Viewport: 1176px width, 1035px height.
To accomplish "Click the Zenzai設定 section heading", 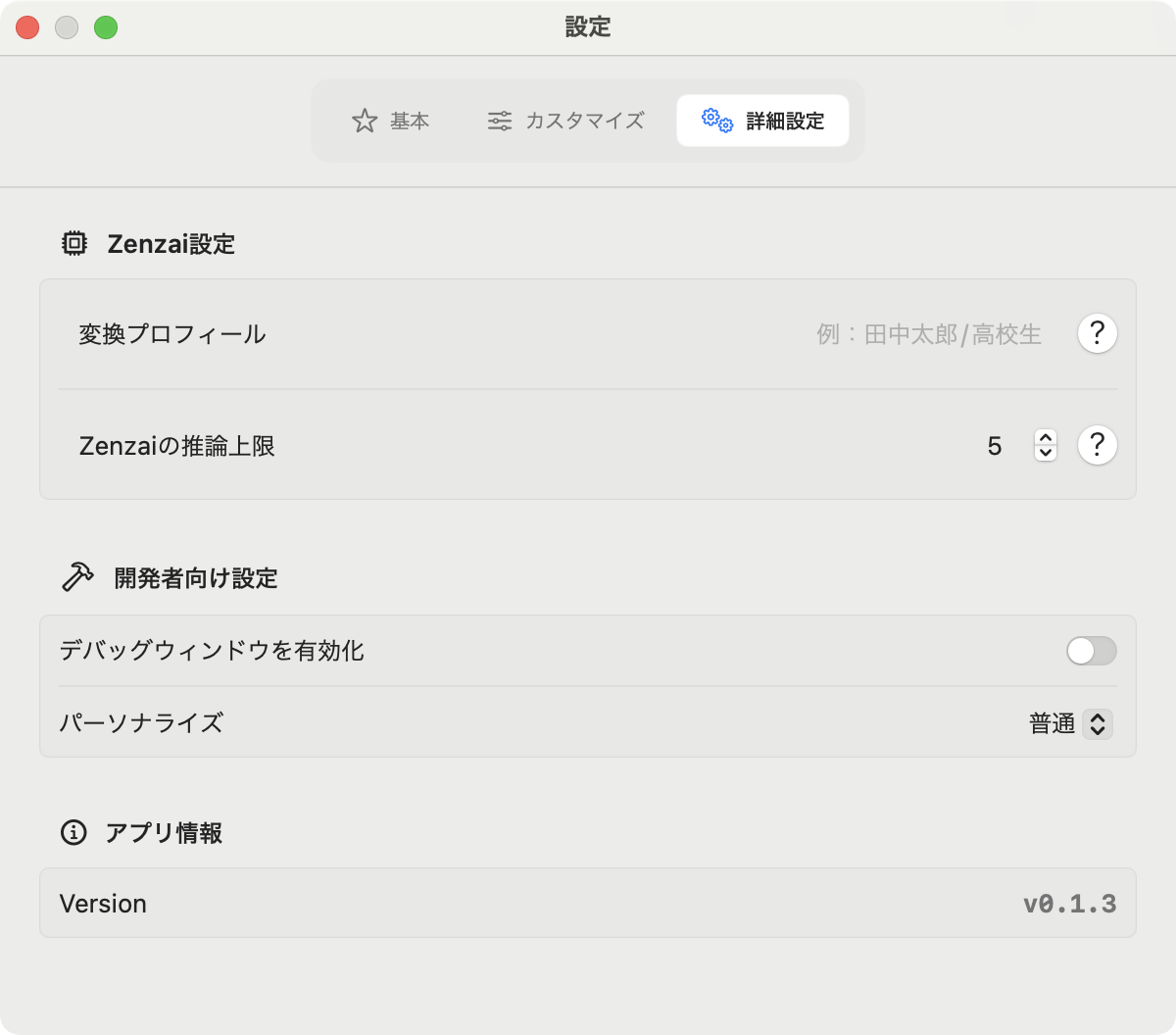I will (x=171, y=244).
